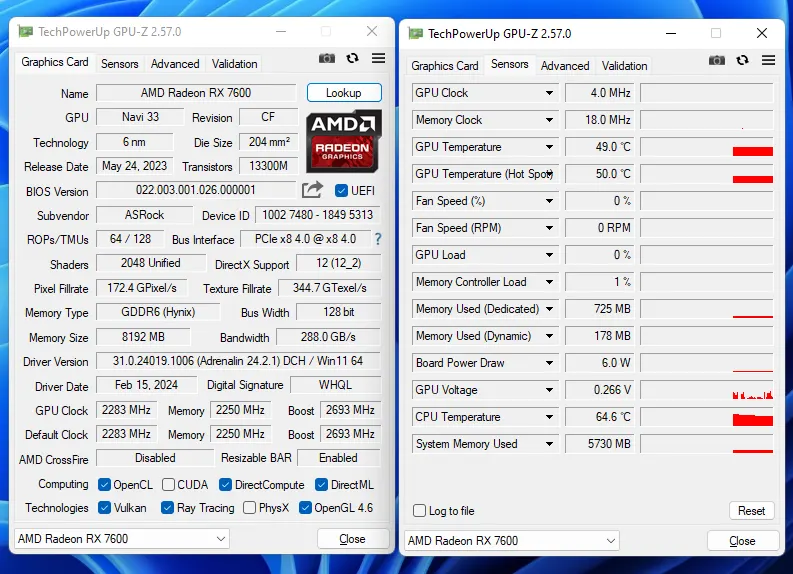Click GPU Voltage history graph
This screenshot has width=793, height=574.
pyautogui.click(x=707, y=390)
